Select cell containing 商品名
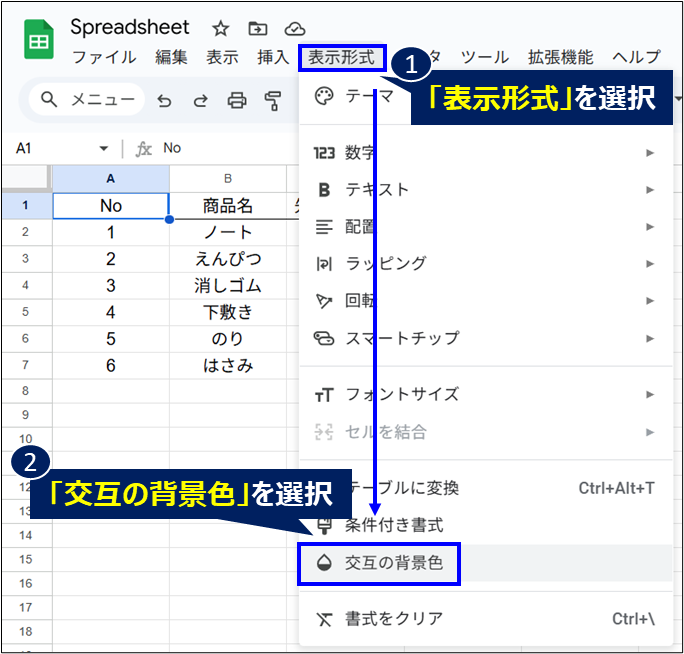This screenshot has height=654, width=684. coord(228,206)
